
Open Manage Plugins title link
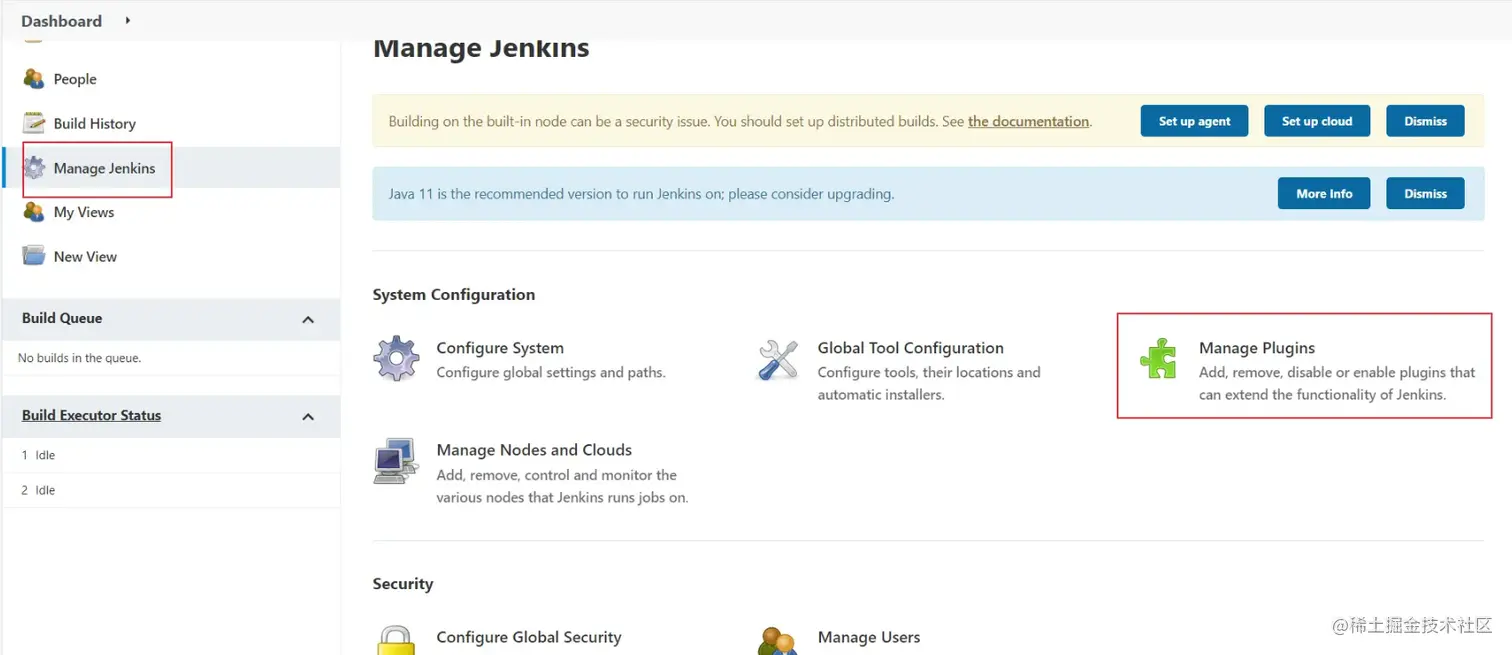(1257, 348)
